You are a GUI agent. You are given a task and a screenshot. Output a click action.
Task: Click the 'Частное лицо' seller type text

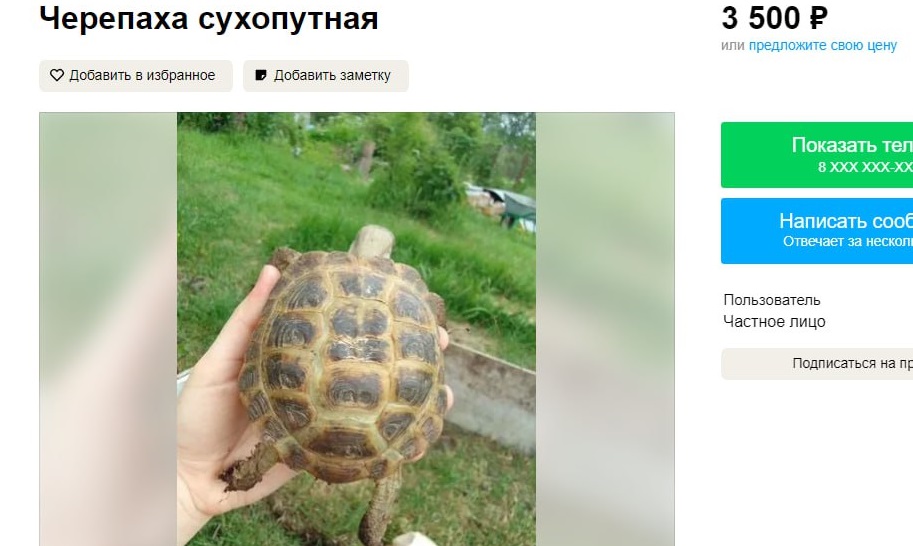(x=774, y=321)
